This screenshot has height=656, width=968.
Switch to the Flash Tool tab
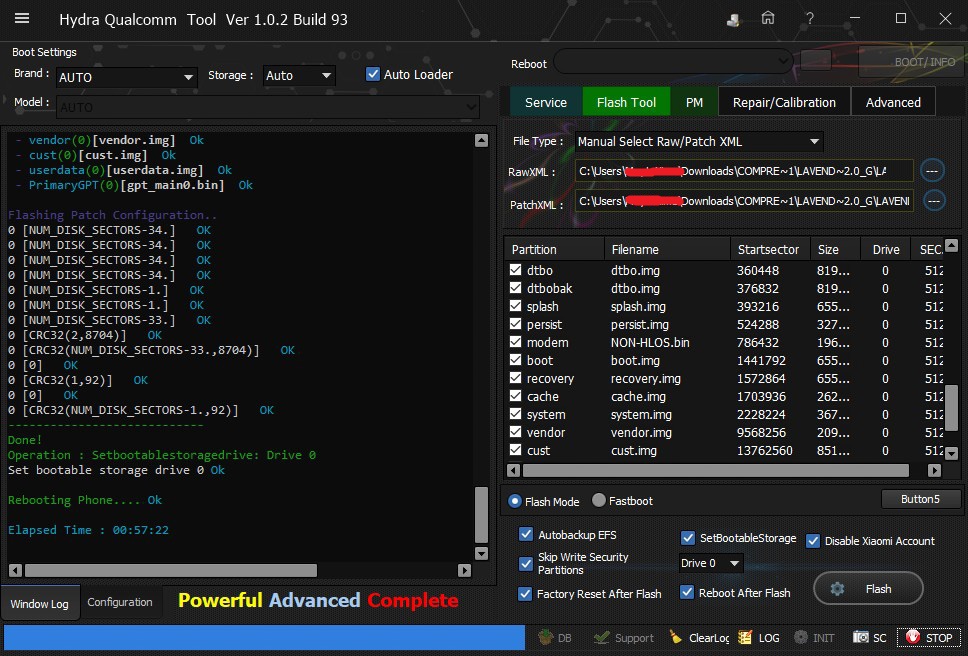(x=626, y=102)
